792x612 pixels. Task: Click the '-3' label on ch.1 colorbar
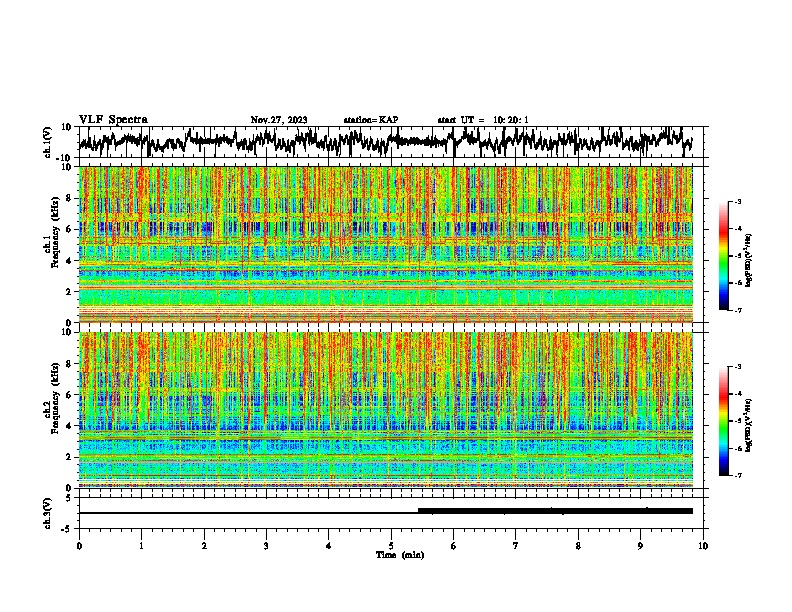738,202
